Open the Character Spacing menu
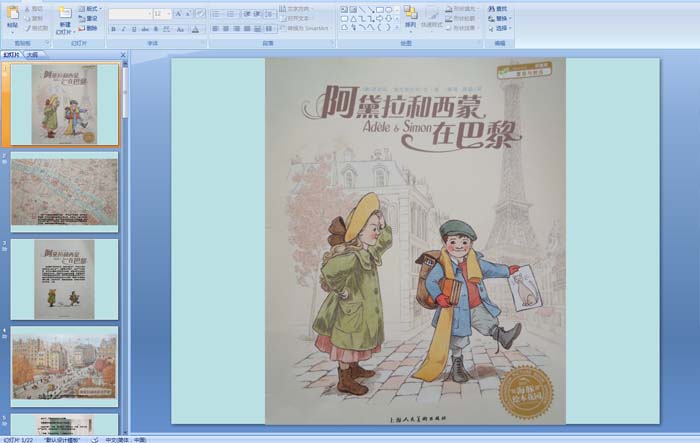This screenshot has width=700, height=443. coord(167,29)
